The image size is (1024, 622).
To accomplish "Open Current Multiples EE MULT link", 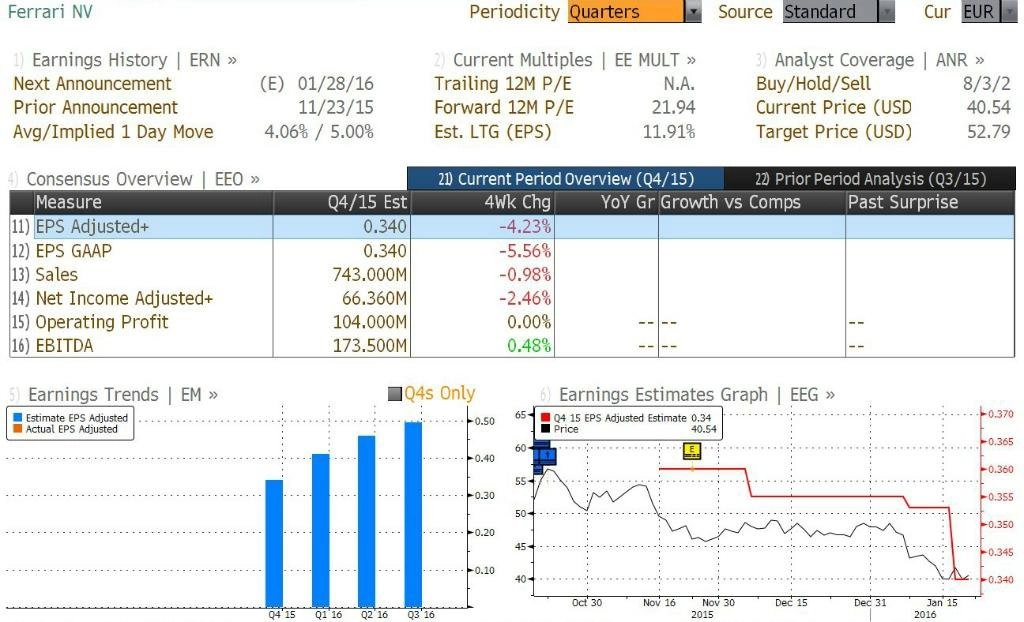I will point(574,60).
